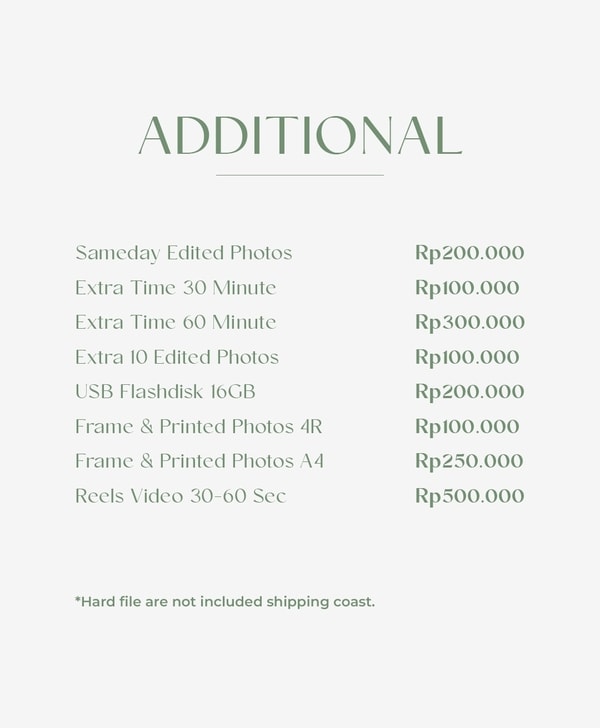Select Frame & Printed Photos 4R
The image size is (600, 728).
(x=199, y=426)
